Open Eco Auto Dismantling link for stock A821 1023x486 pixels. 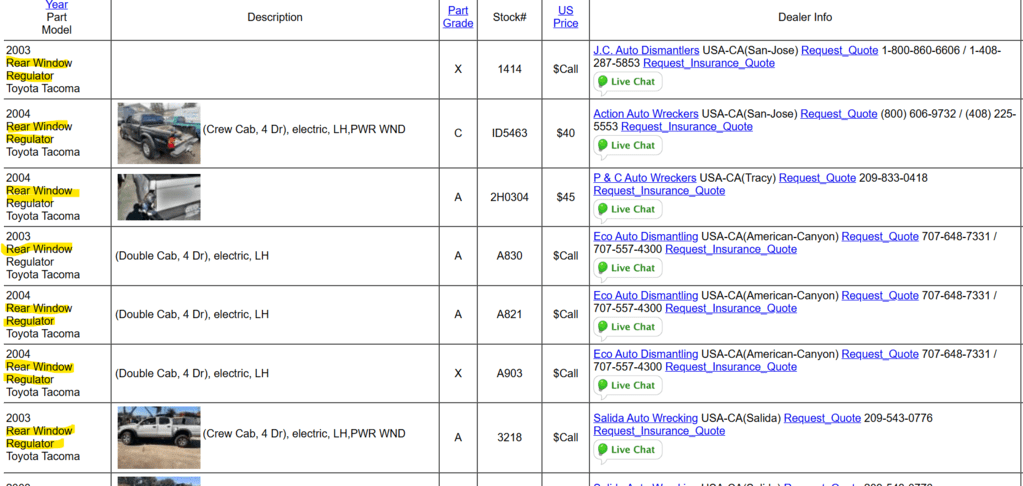(645, 296)
